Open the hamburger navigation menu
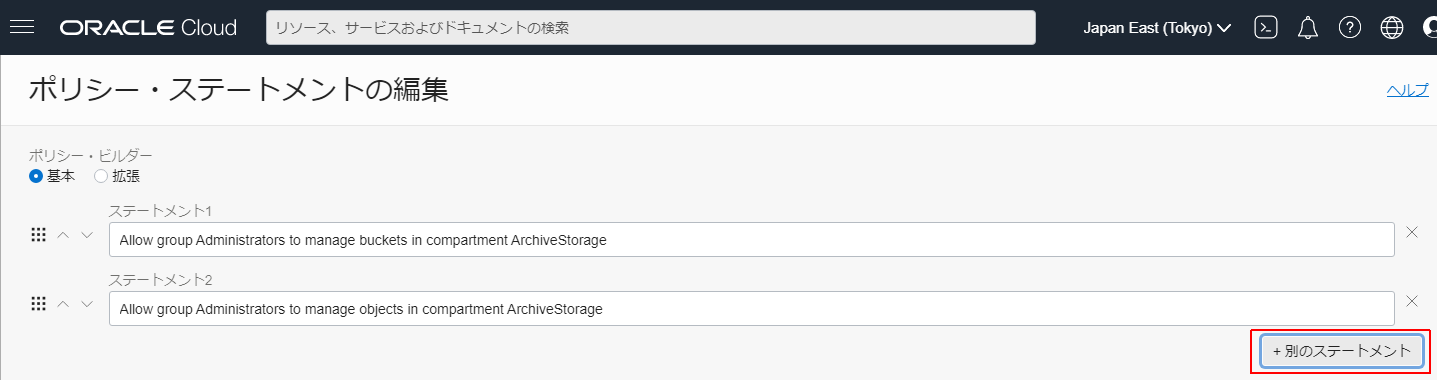 [22, 27]
